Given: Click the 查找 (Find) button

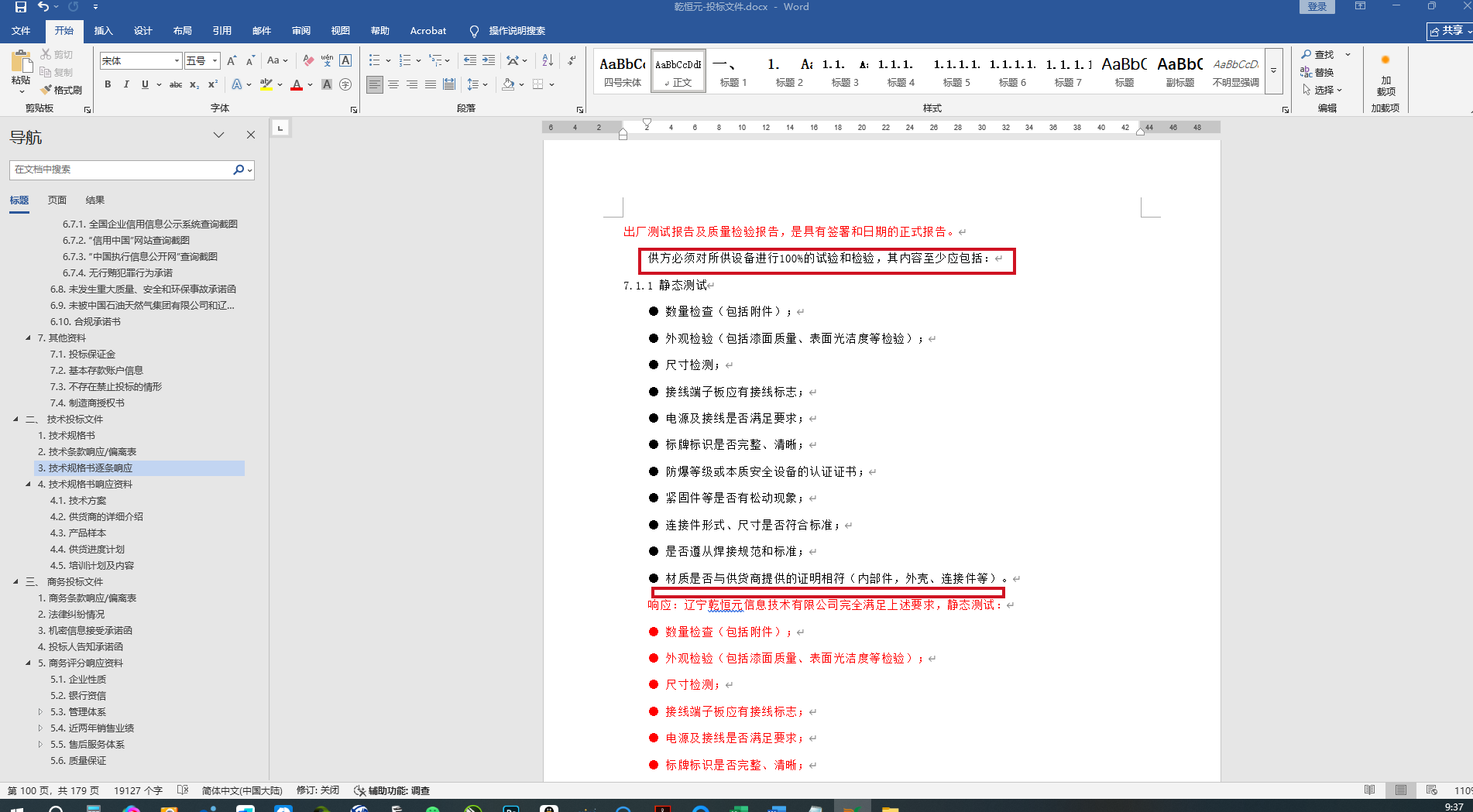Looking at the screenshot, I should (1318, 54).
